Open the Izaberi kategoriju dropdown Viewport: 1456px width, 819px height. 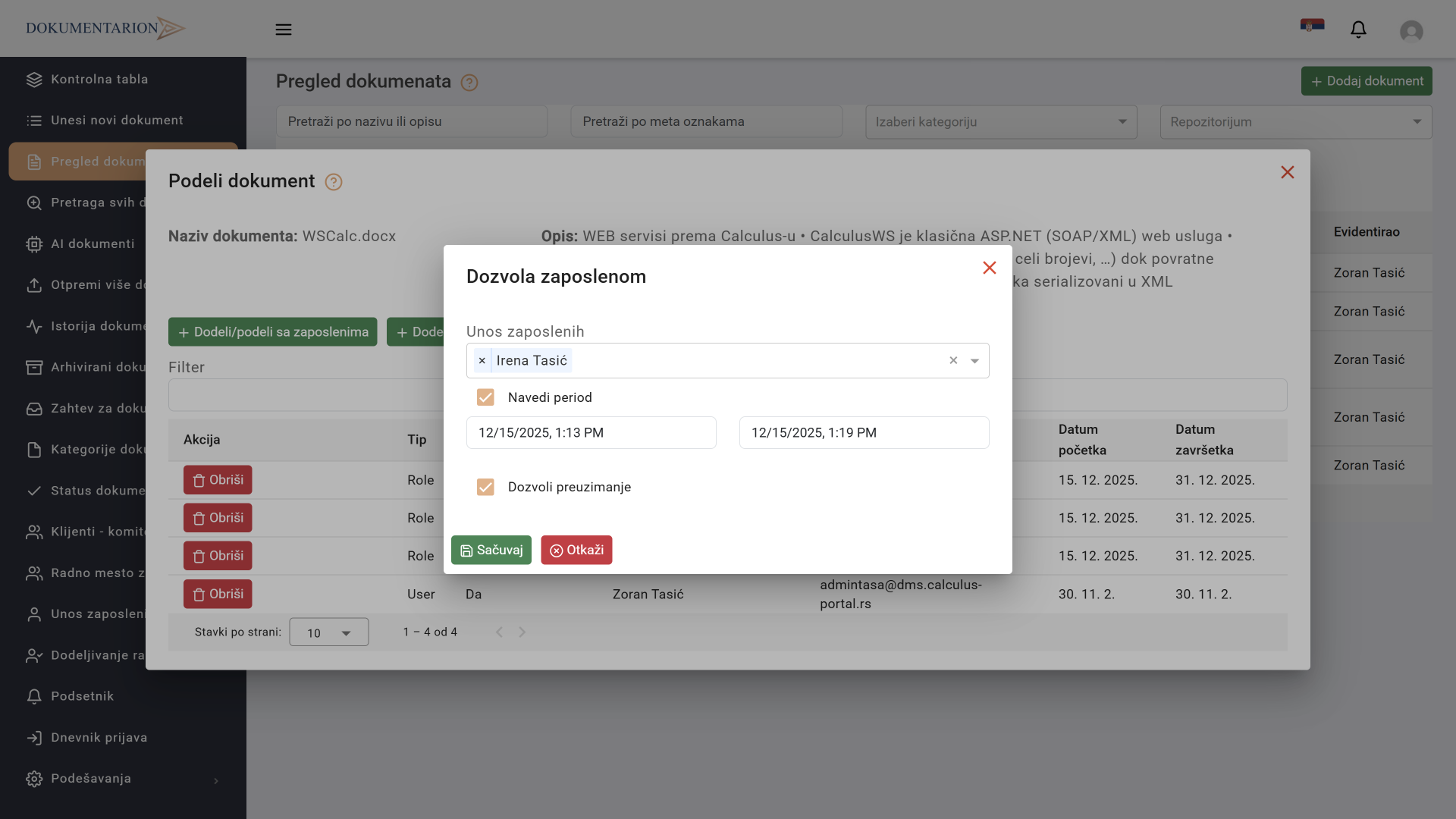pyautogui.click(x=1001, y=122)
